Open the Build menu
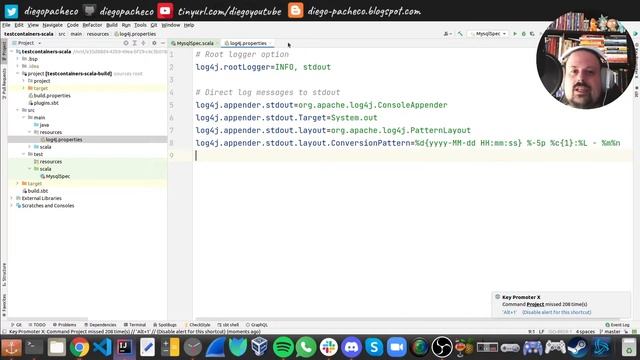This screenshot has height=360, width=640. [x=111, y=25]
